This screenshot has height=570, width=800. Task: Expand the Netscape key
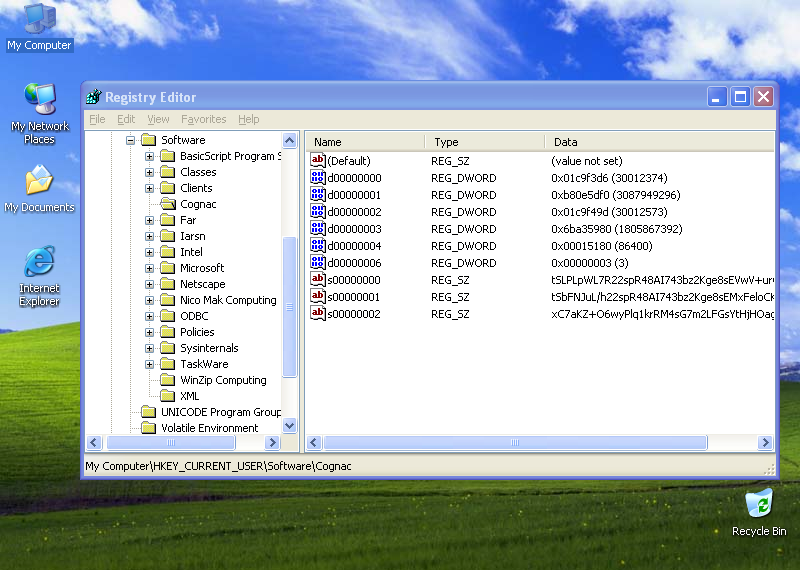click(149, 284)
